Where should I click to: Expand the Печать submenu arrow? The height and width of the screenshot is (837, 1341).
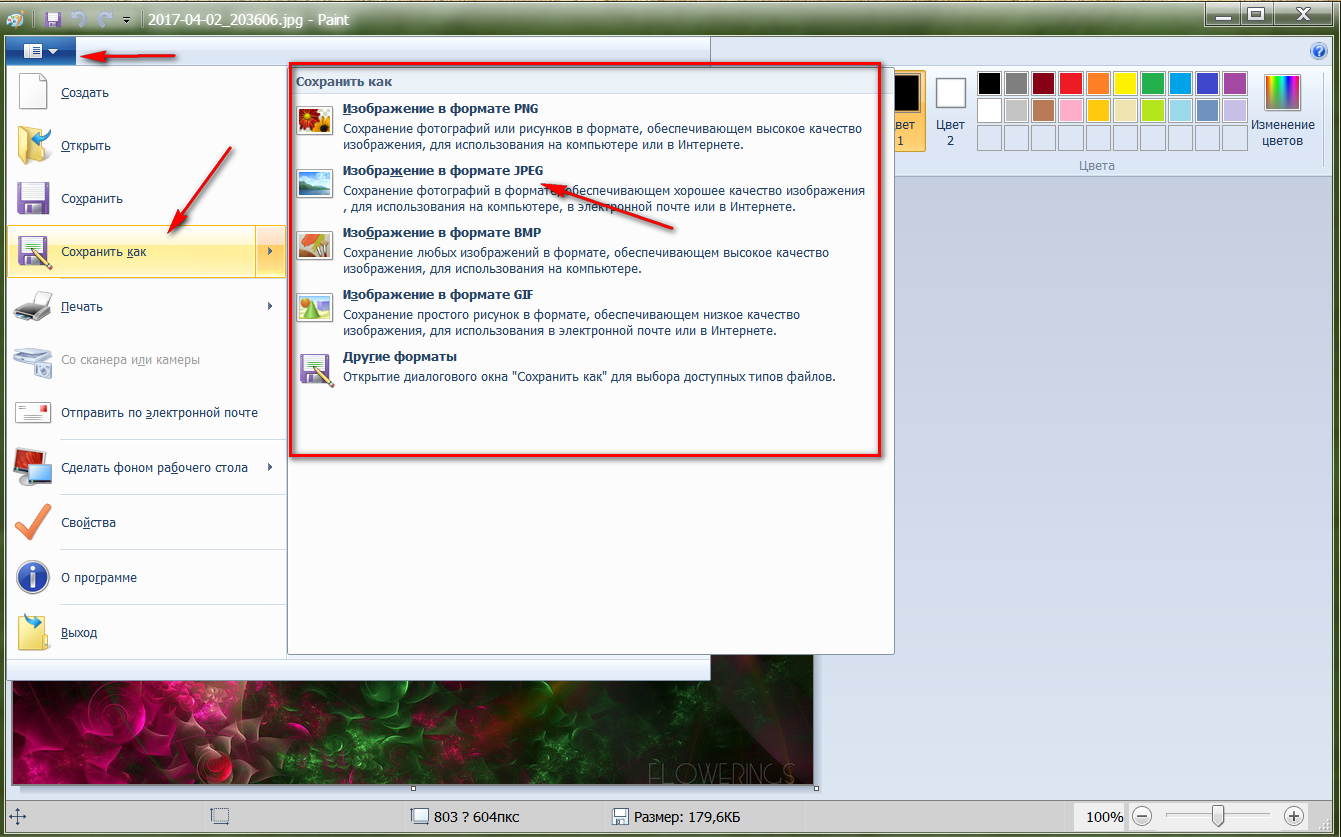click(270, 306)
